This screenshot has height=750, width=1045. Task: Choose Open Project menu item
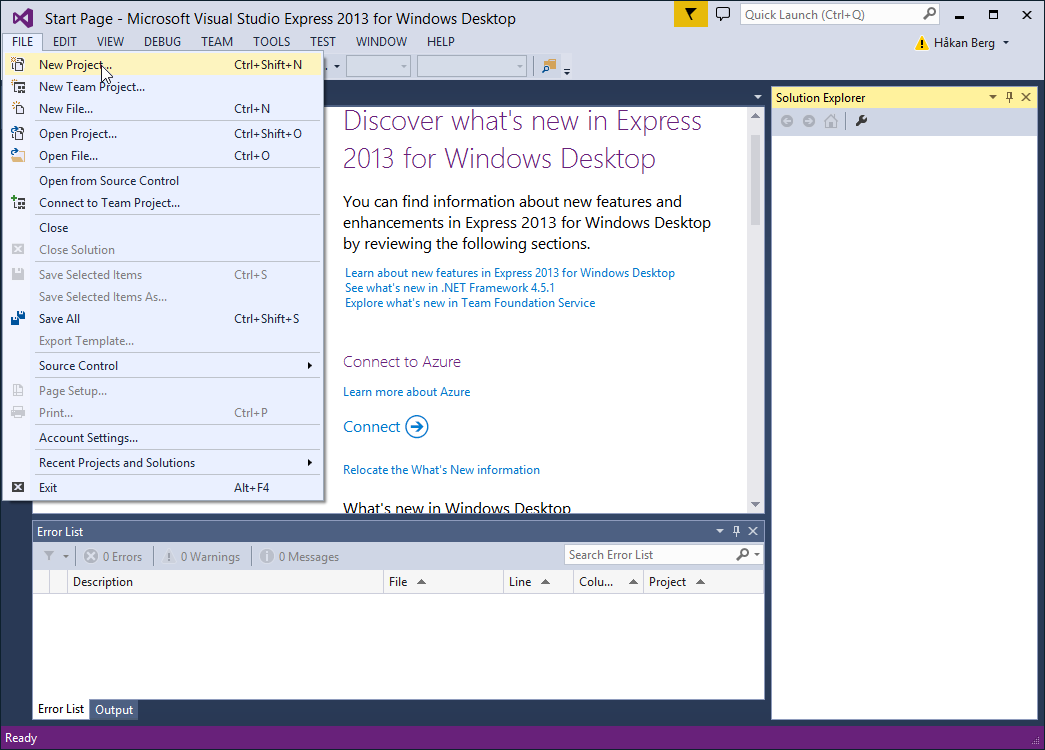tap(163, 134)
